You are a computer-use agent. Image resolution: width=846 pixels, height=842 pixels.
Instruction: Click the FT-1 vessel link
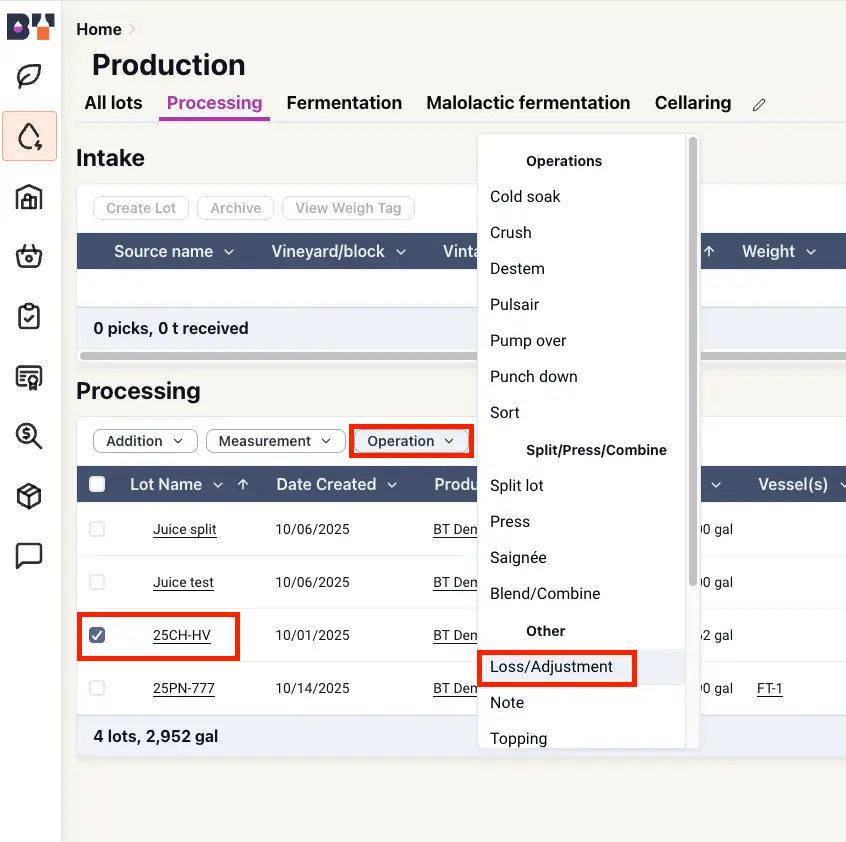769,688
